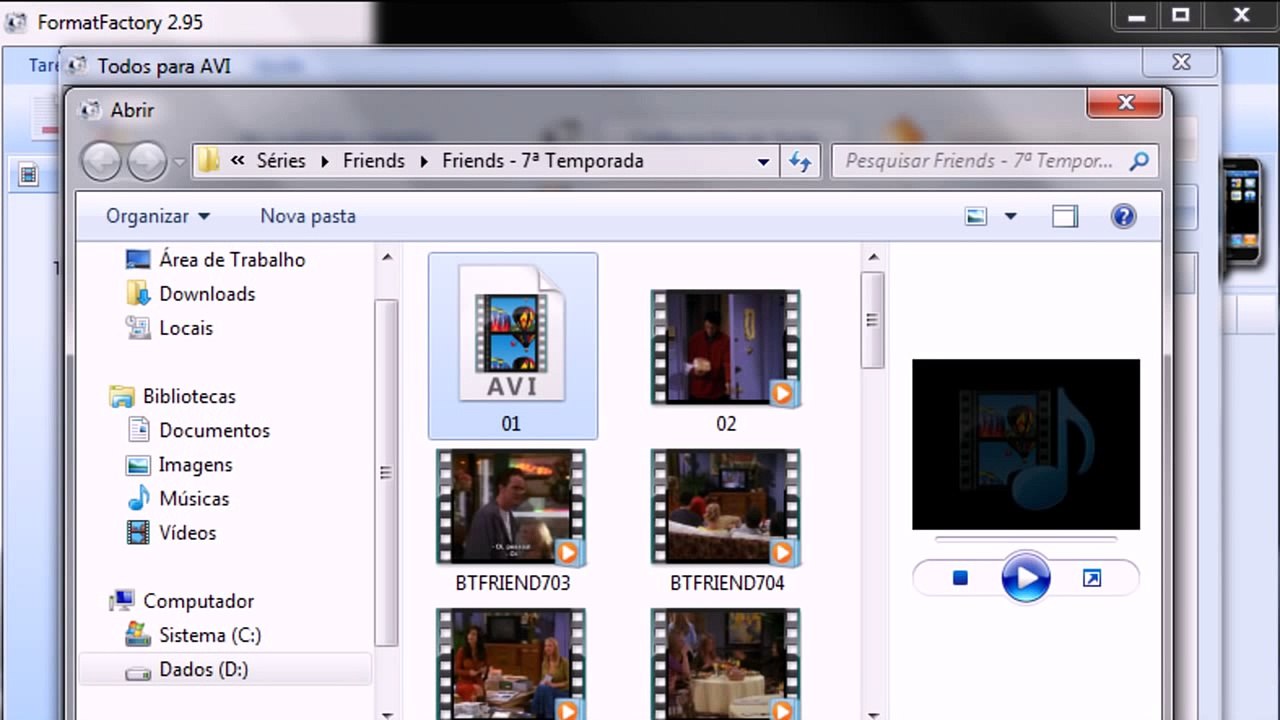Navigate to the Friends breadcrumb folder
Screen dimensions: 1280x720
[374, 161]
